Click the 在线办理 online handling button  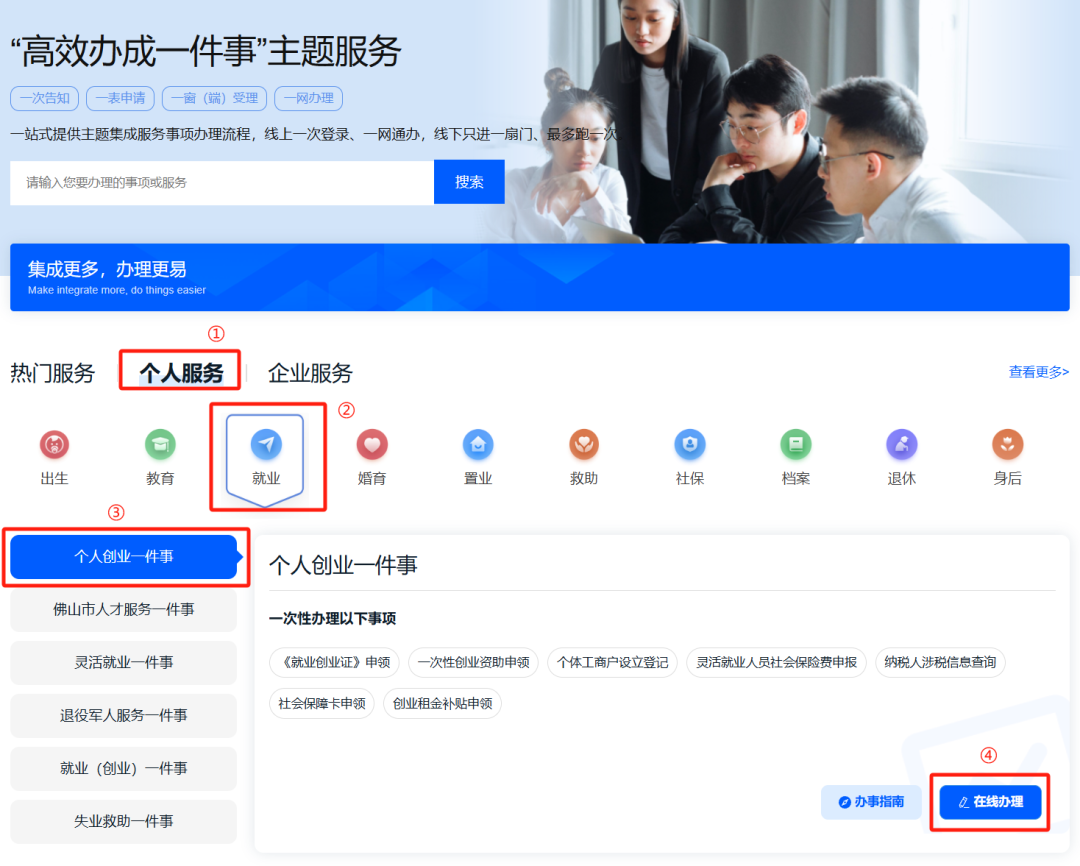tap(990, 802)
